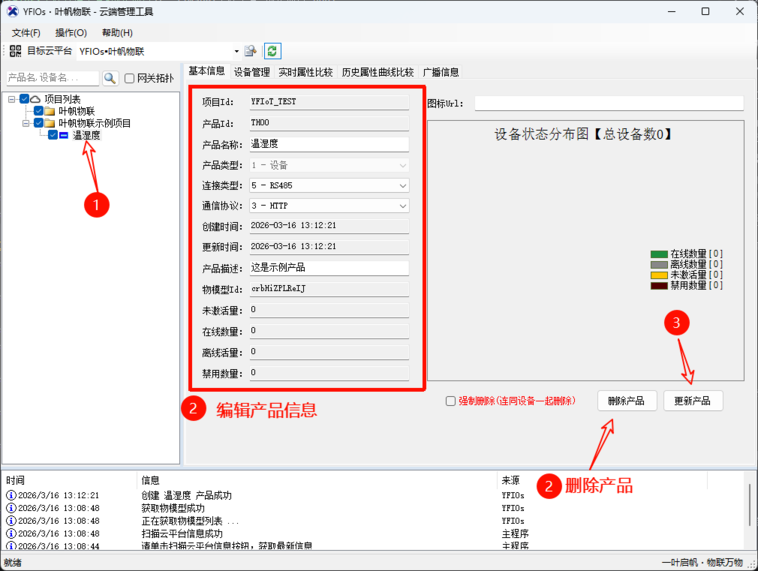Open the 产品类型 dropdown
758x571 pixels.
pyautogui.click(x=403, y=165)
